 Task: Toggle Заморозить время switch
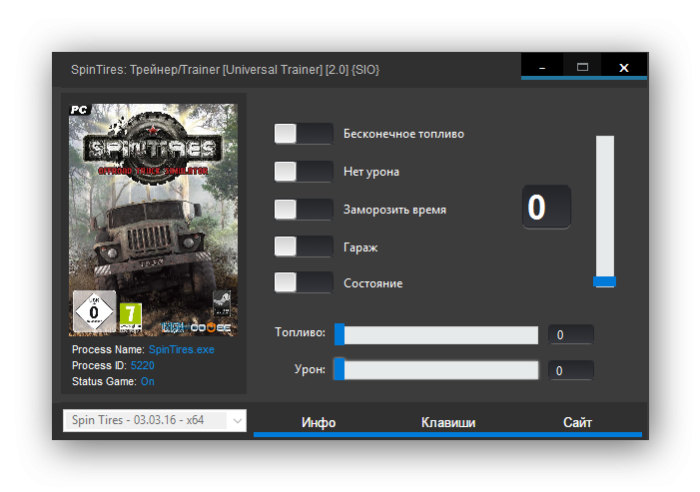point(304,209)
